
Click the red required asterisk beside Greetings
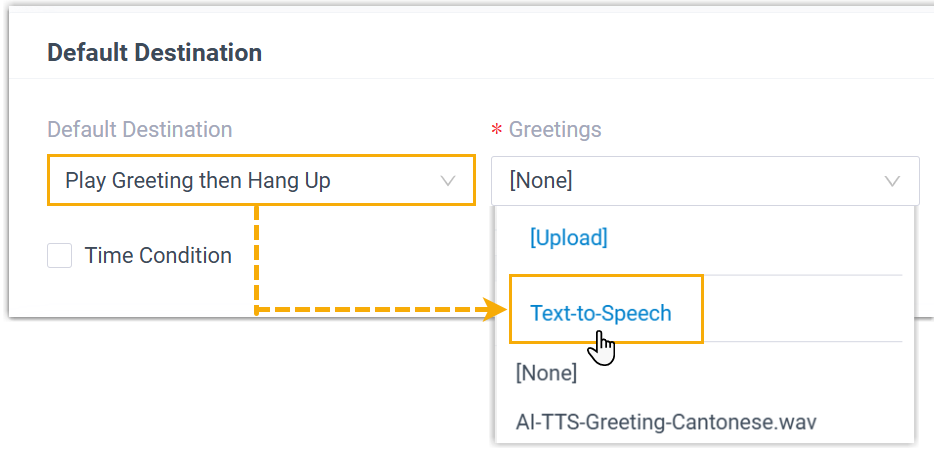point(496,132)
